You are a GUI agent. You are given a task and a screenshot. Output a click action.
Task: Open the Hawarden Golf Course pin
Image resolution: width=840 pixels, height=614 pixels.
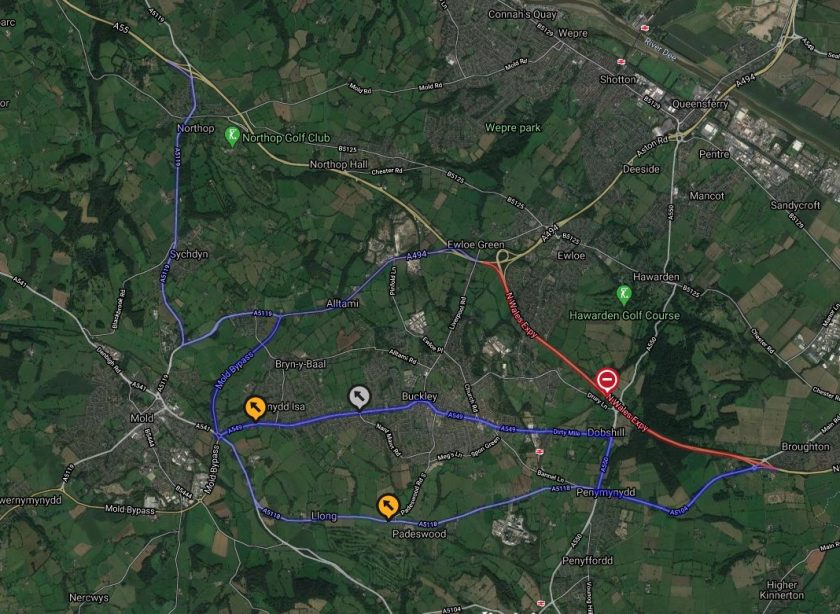(624, 295)
